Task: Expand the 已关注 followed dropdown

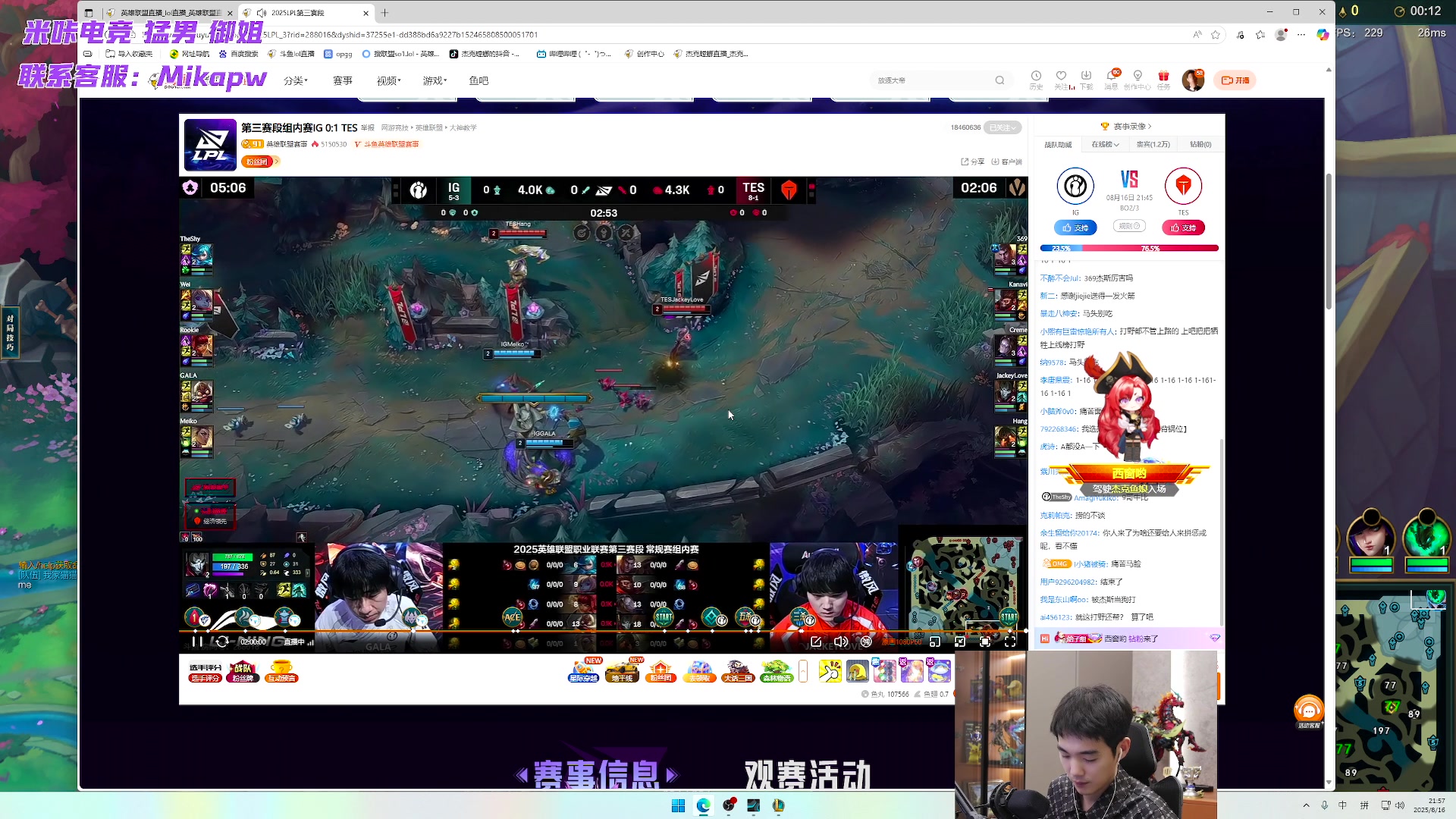Action: click(x=1003, y=127)
